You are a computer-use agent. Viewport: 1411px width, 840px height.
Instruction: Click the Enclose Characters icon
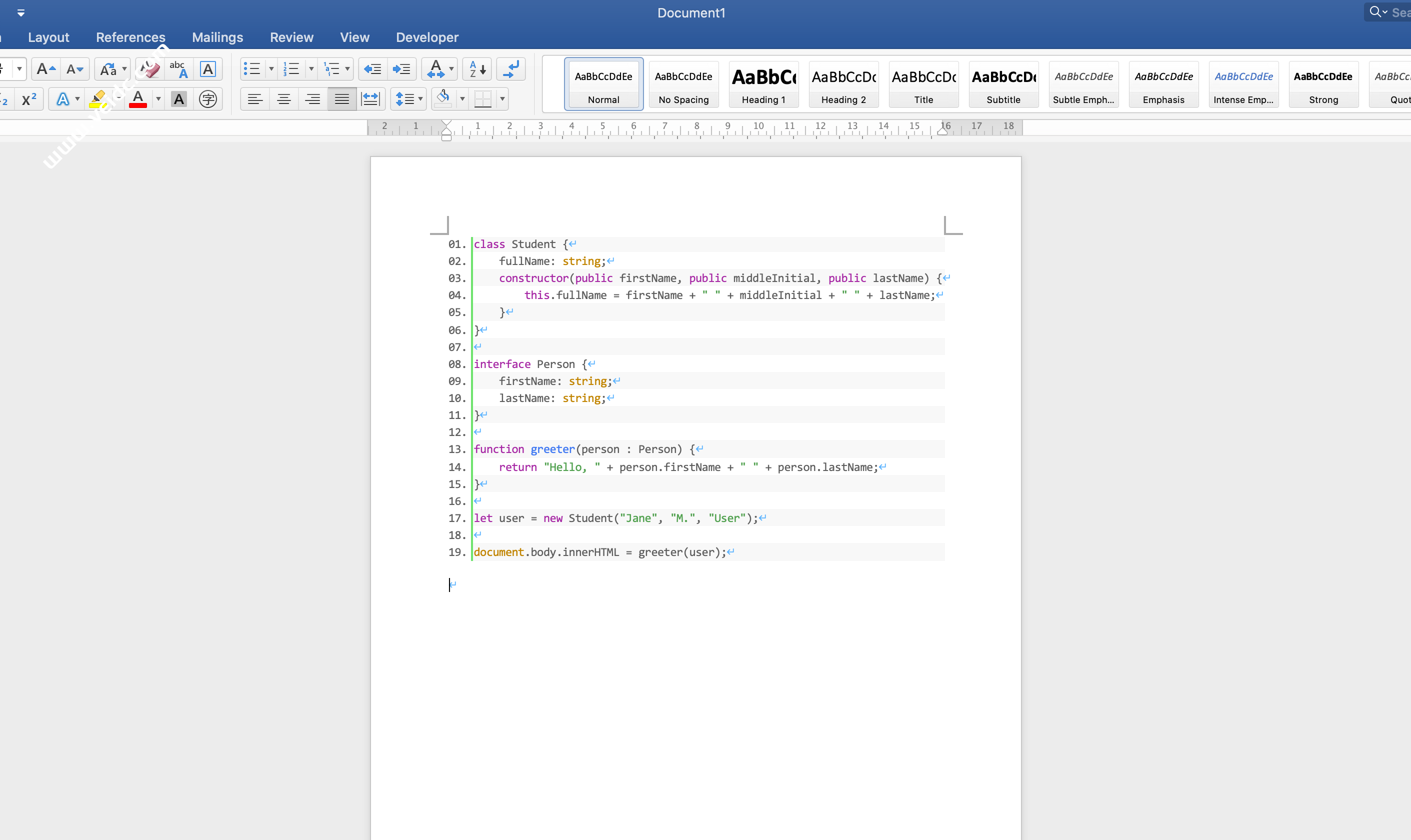click(207, 99)
